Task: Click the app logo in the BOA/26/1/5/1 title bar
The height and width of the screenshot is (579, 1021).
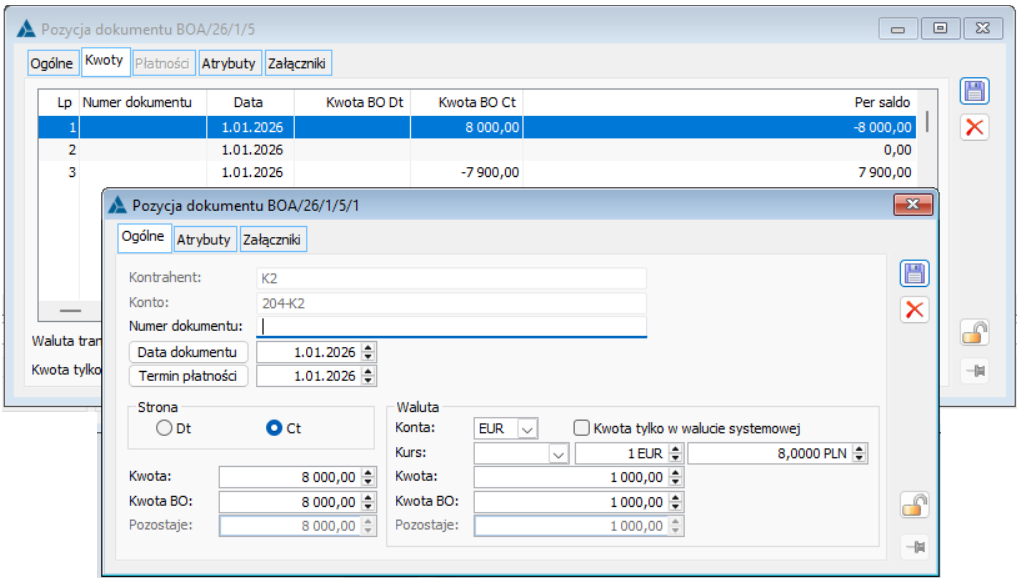Action: 117,205
